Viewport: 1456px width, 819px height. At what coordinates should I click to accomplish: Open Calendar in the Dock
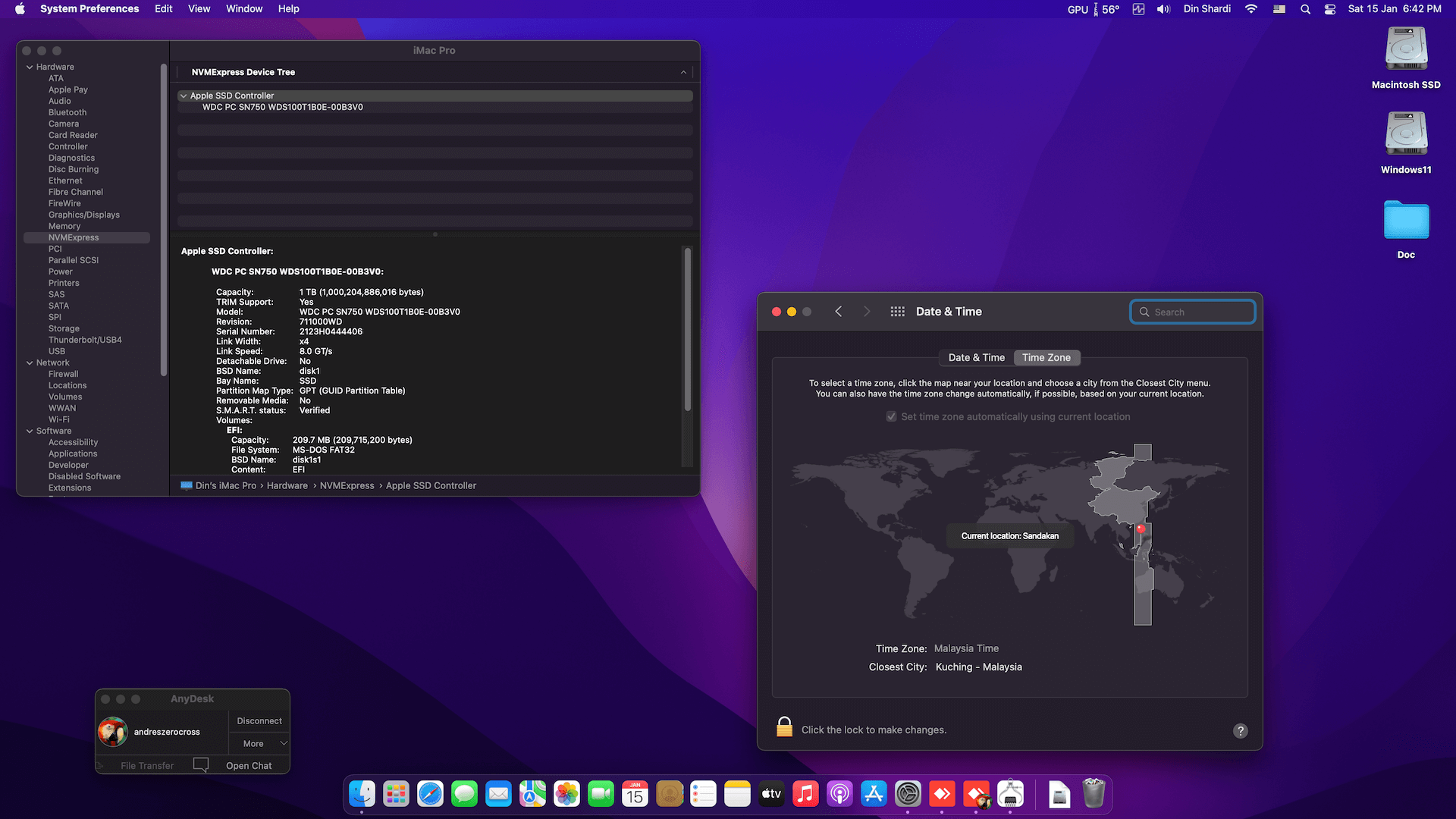[x=635, y=794]
